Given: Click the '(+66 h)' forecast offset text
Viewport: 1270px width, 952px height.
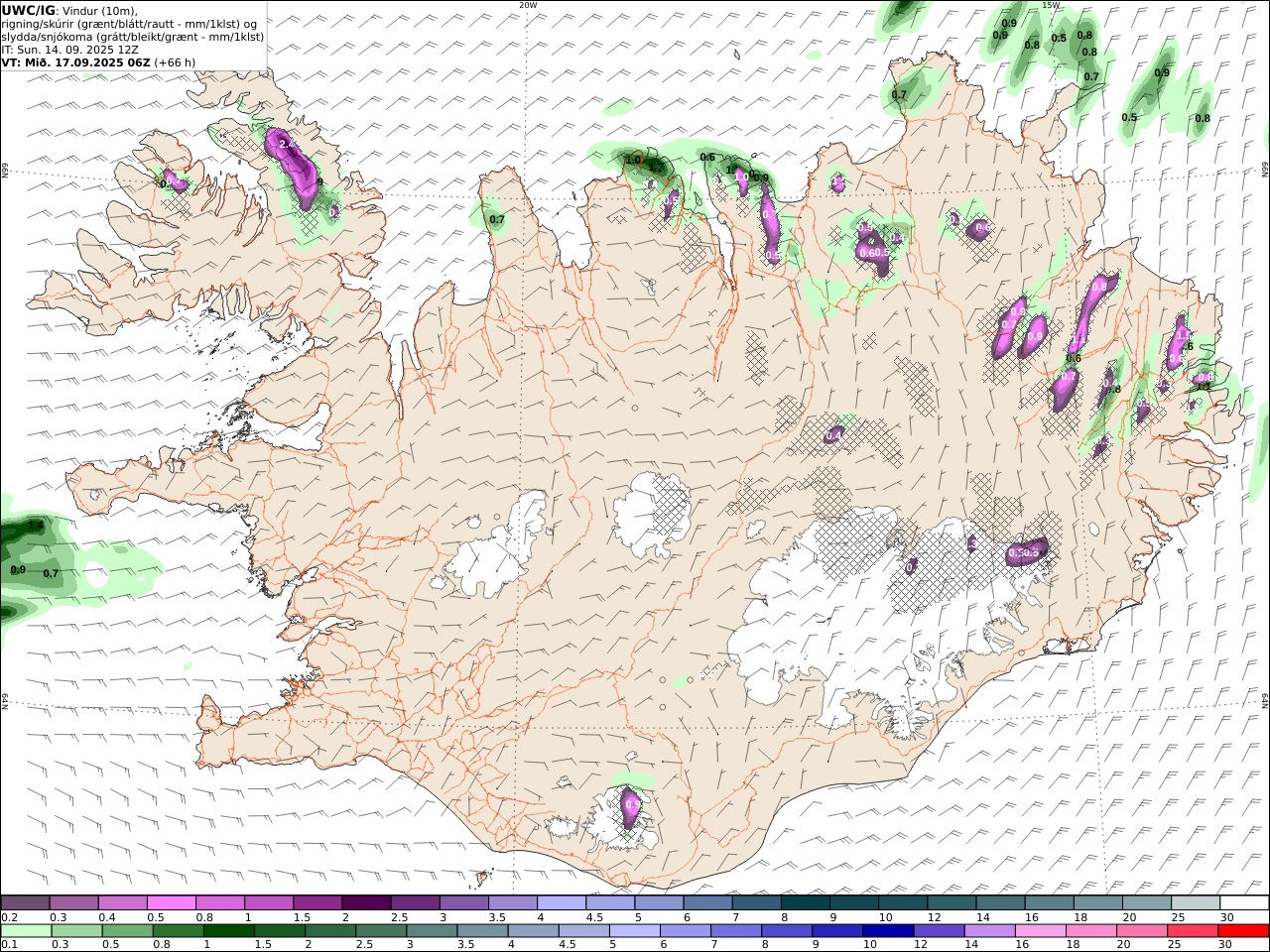Looking at the screenshot, I should [x=175, y=62].
